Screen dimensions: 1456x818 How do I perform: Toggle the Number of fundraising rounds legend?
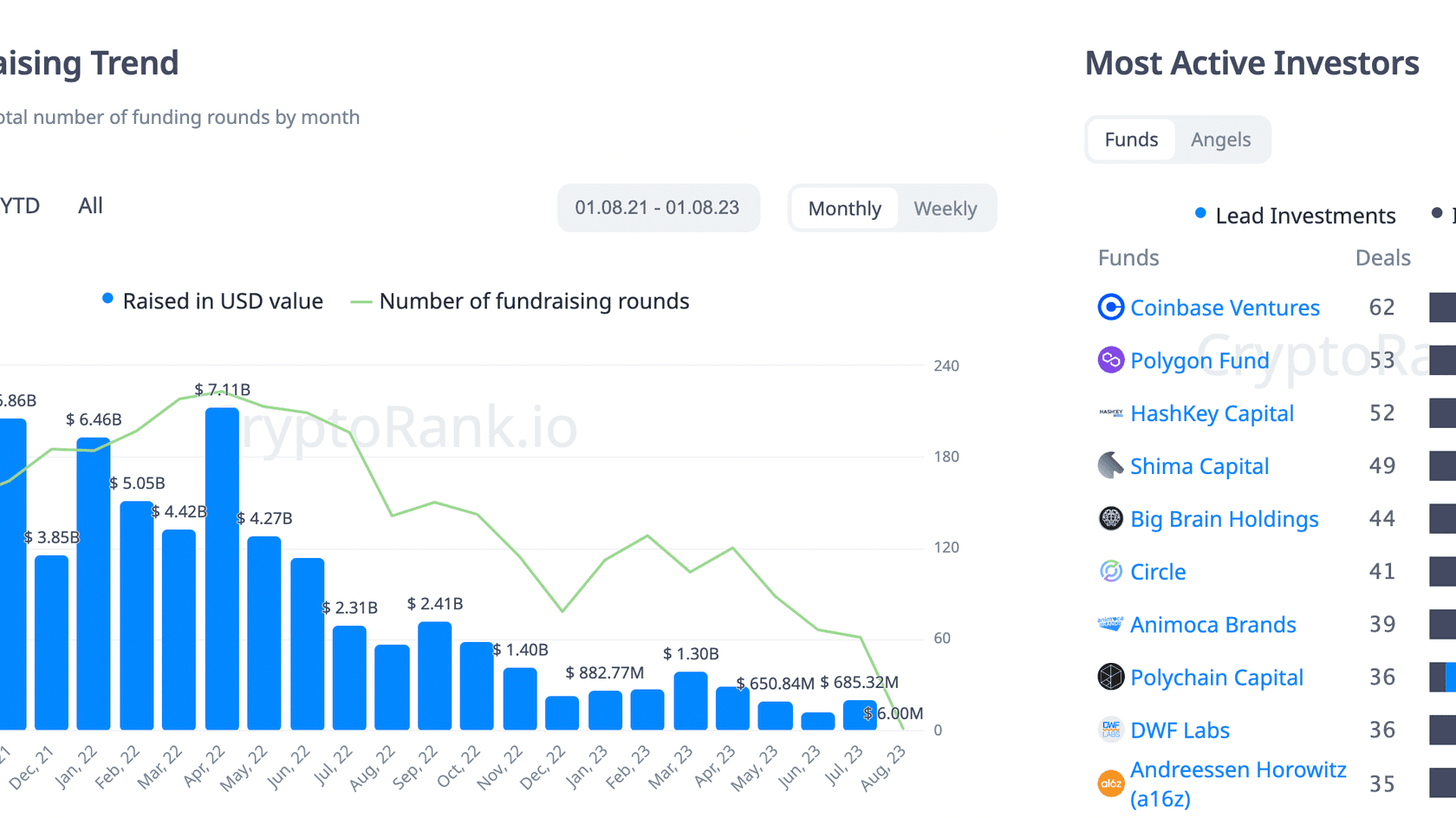[520, 301]
